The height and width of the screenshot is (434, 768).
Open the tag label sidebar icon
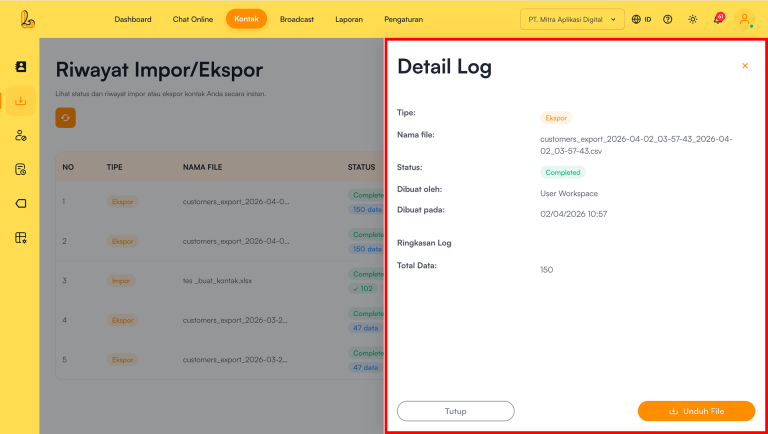[x=20, y=203]
